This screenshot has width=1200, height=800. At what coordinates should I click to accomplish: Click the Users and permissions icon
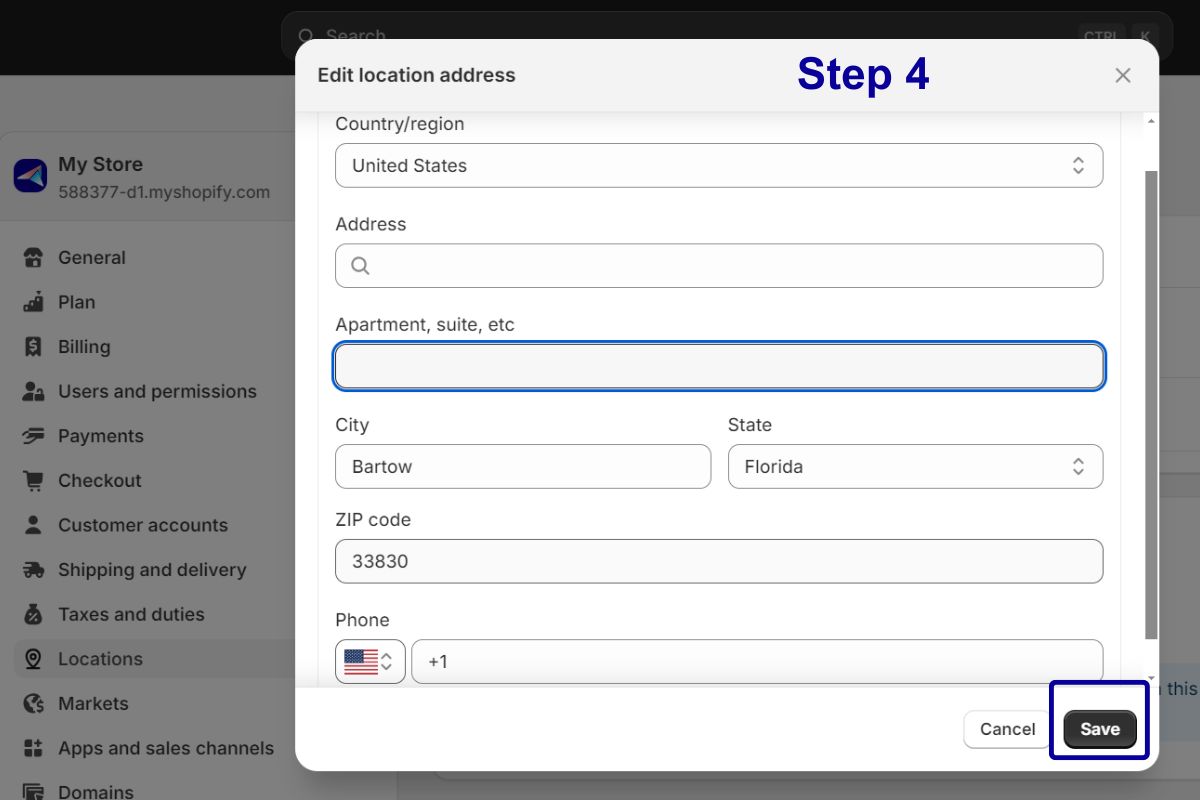(33, 392)
